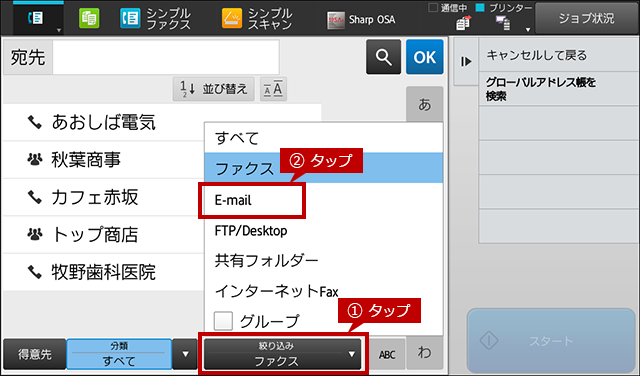
Task: Switch index to ABC
Action: 387,354
